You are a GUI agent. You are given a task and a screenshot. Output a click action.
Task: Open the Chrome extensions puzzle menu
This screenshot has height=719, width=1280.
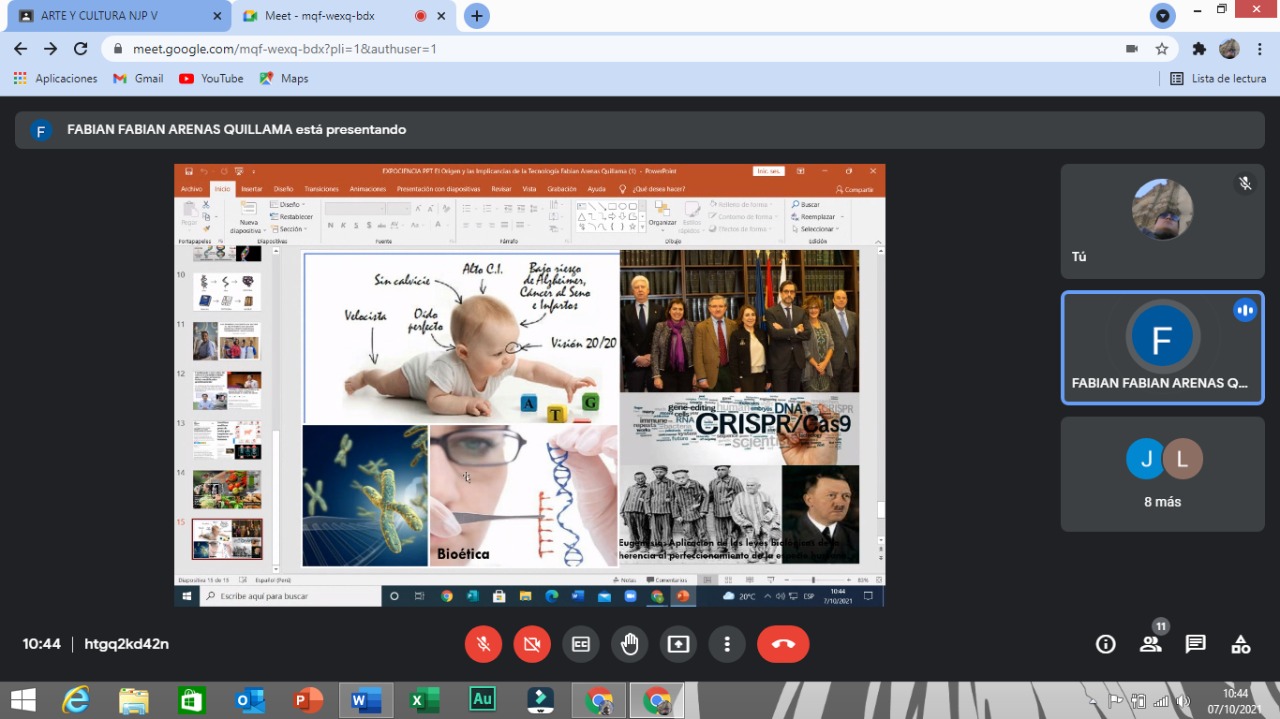(x=1199, y=49)
